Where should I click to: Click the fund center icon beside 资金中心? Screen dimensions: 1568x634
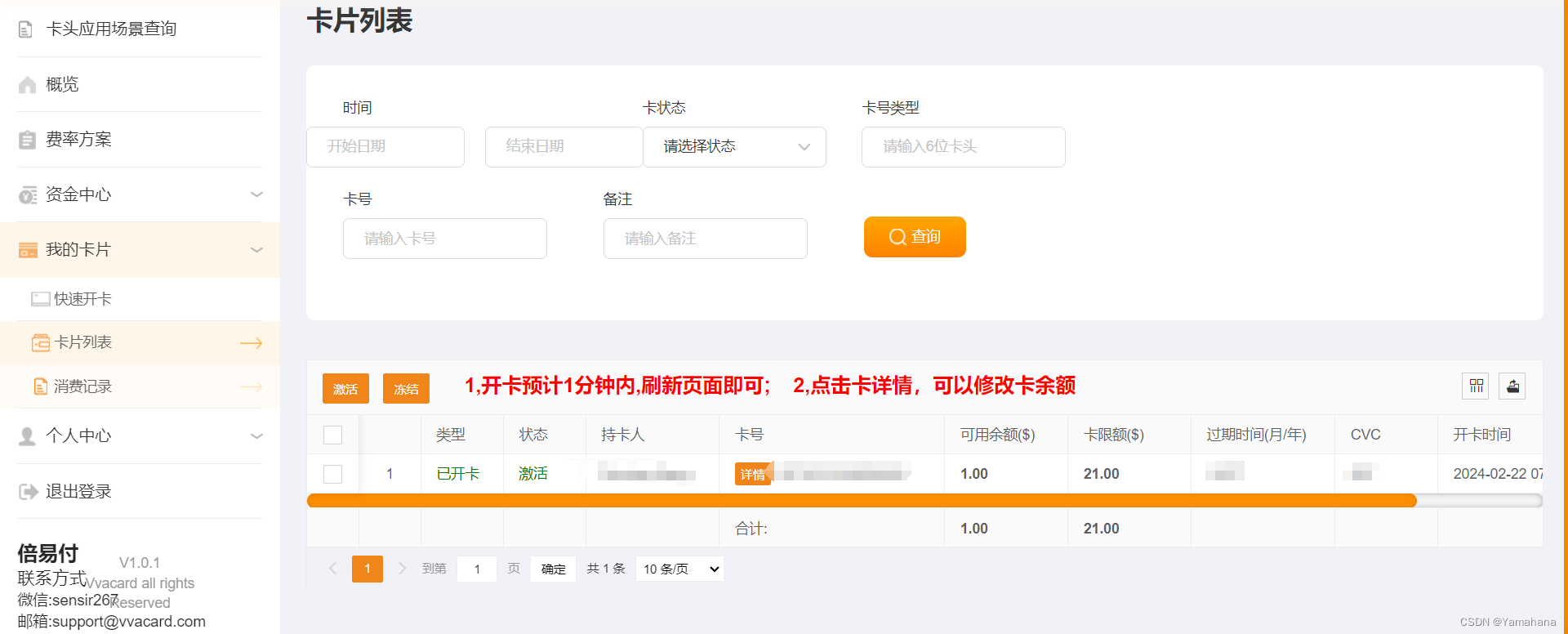coord(27,195)
